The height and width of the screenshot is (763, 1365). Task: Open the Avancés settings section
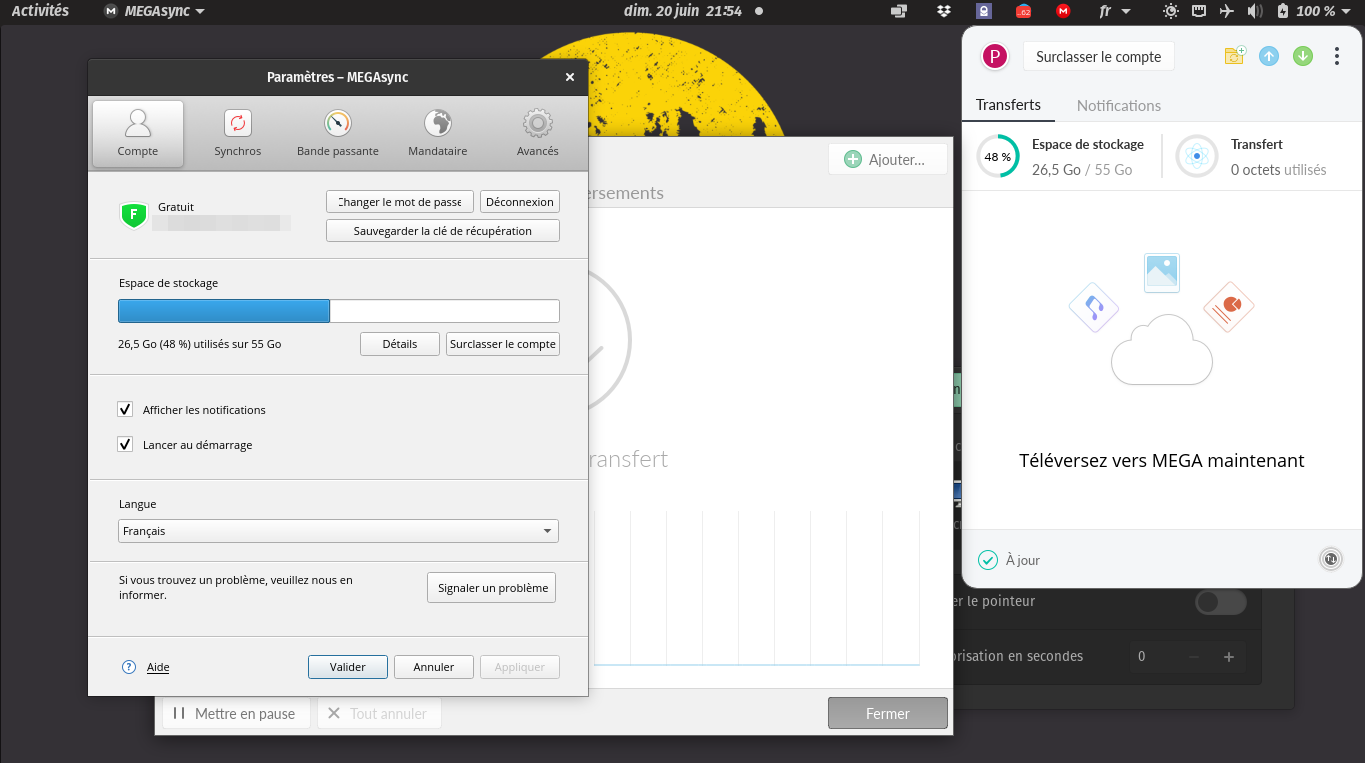pos(537,134)
